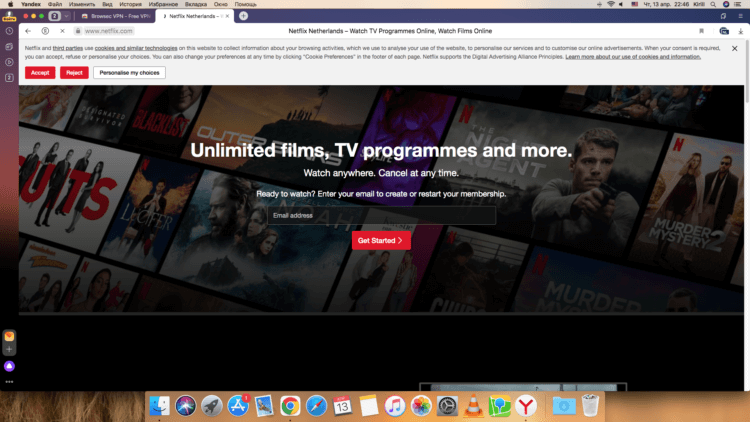Open Yandex Browser icon in dock
The width and height of the screenshot is (750, 422).
[526, 406]
